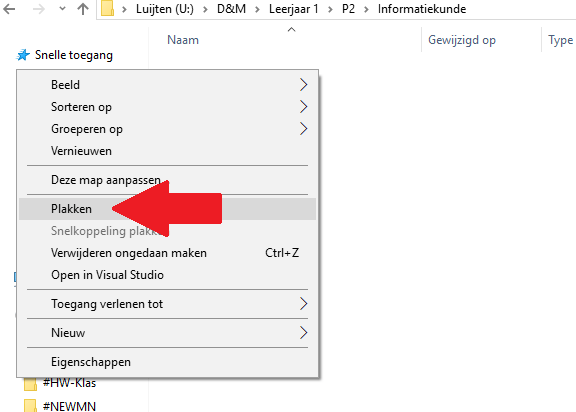The height and width of the screenshot is (412, 576).
Task: Click the arrow next to Beeld
Action: tap(303, 85)
